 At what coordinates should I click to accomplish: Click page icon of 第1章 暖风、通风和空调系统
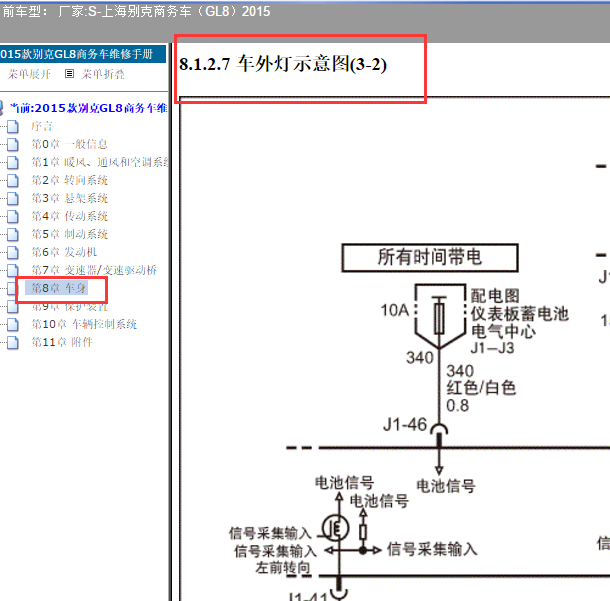pyautogui.click(x=13, y=162)
